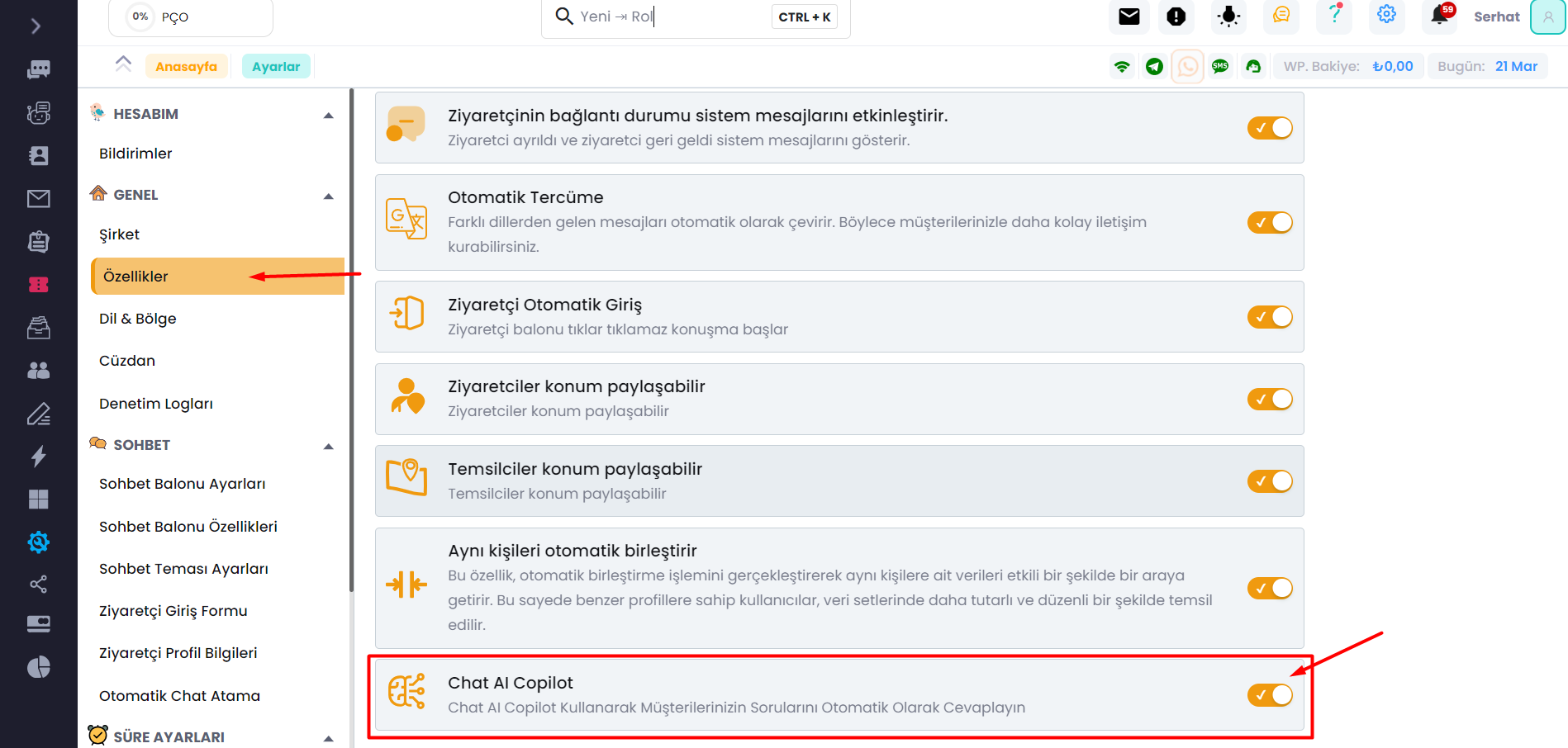Toggle the Temsilciler konum paylaşabilir switch
1568x748 pixels.
pos(1270,481)
